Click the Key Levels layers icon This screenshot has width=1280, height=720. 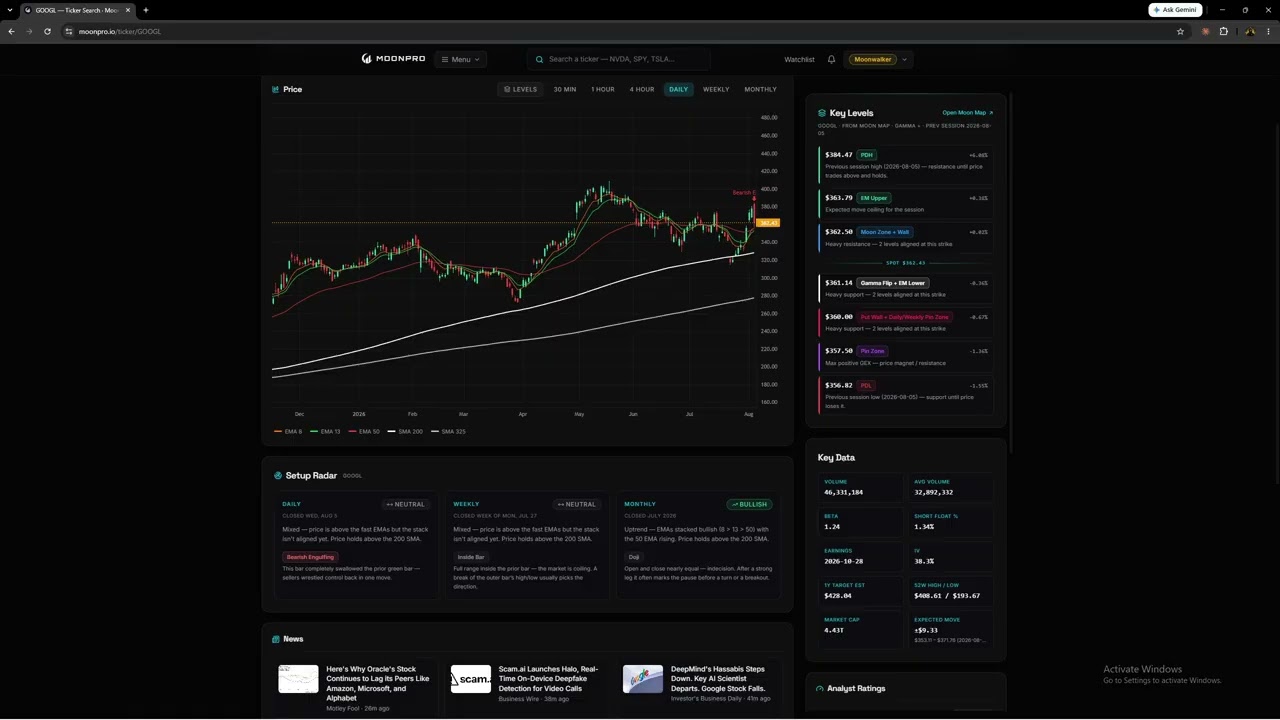822,113
